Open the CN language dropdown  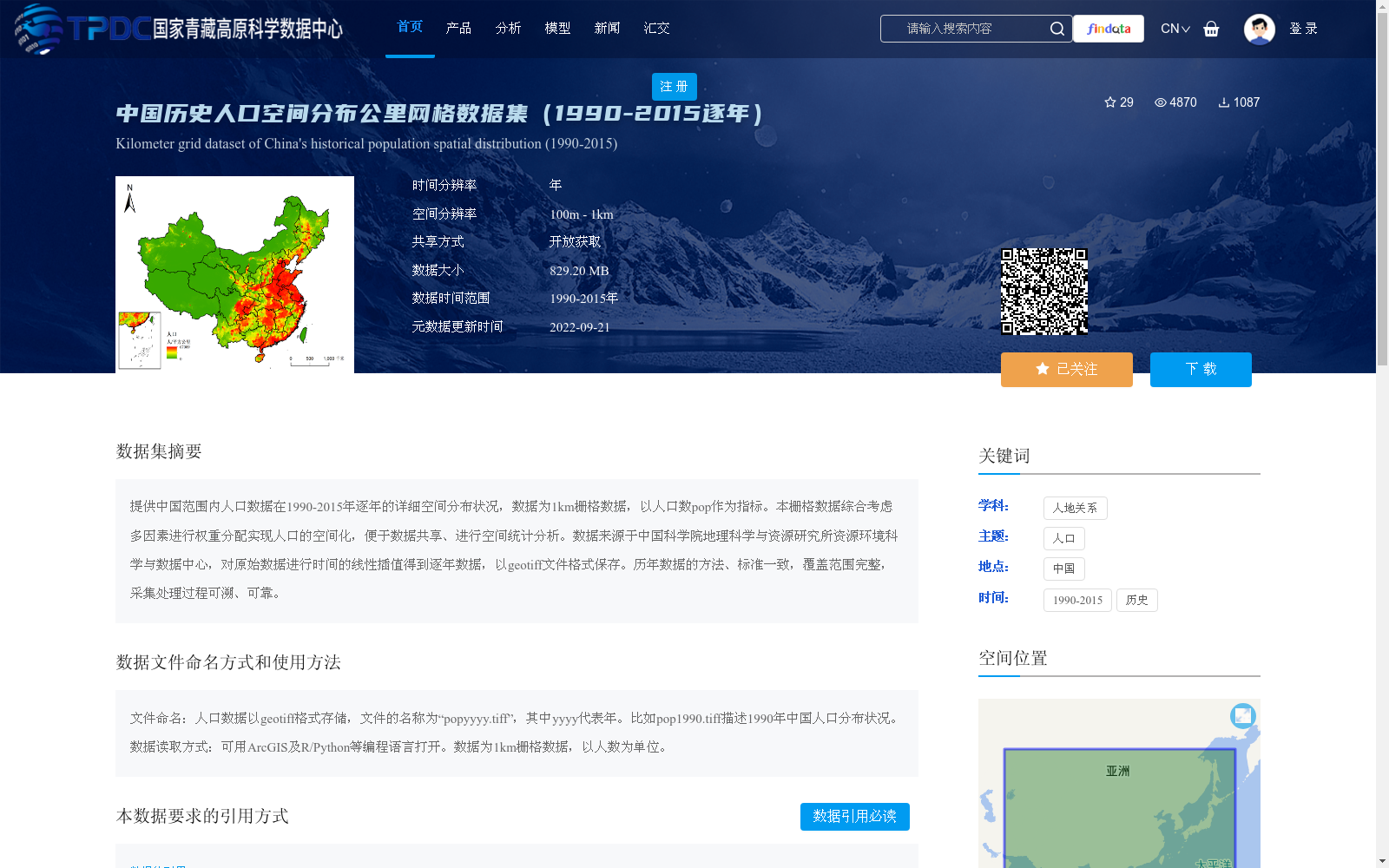point(1175,29)
